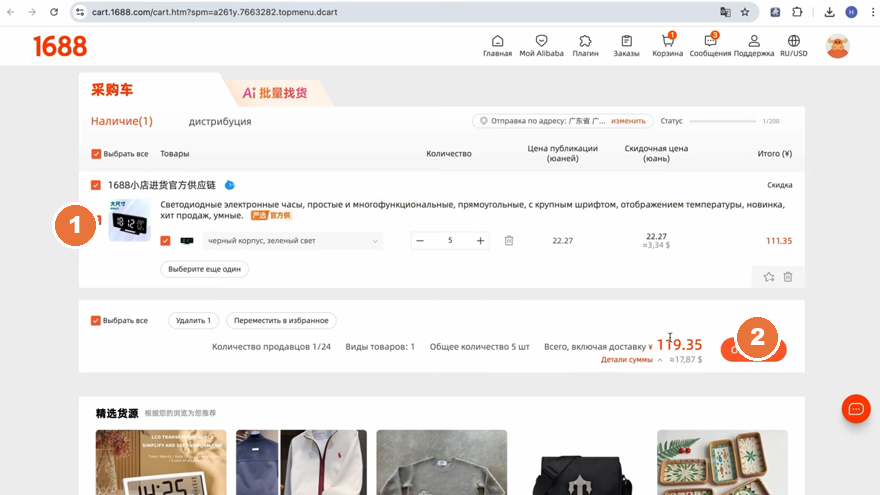Open Поддержка support icon
The height and width of the screenshot is (495, 880).
click(754, 46)
